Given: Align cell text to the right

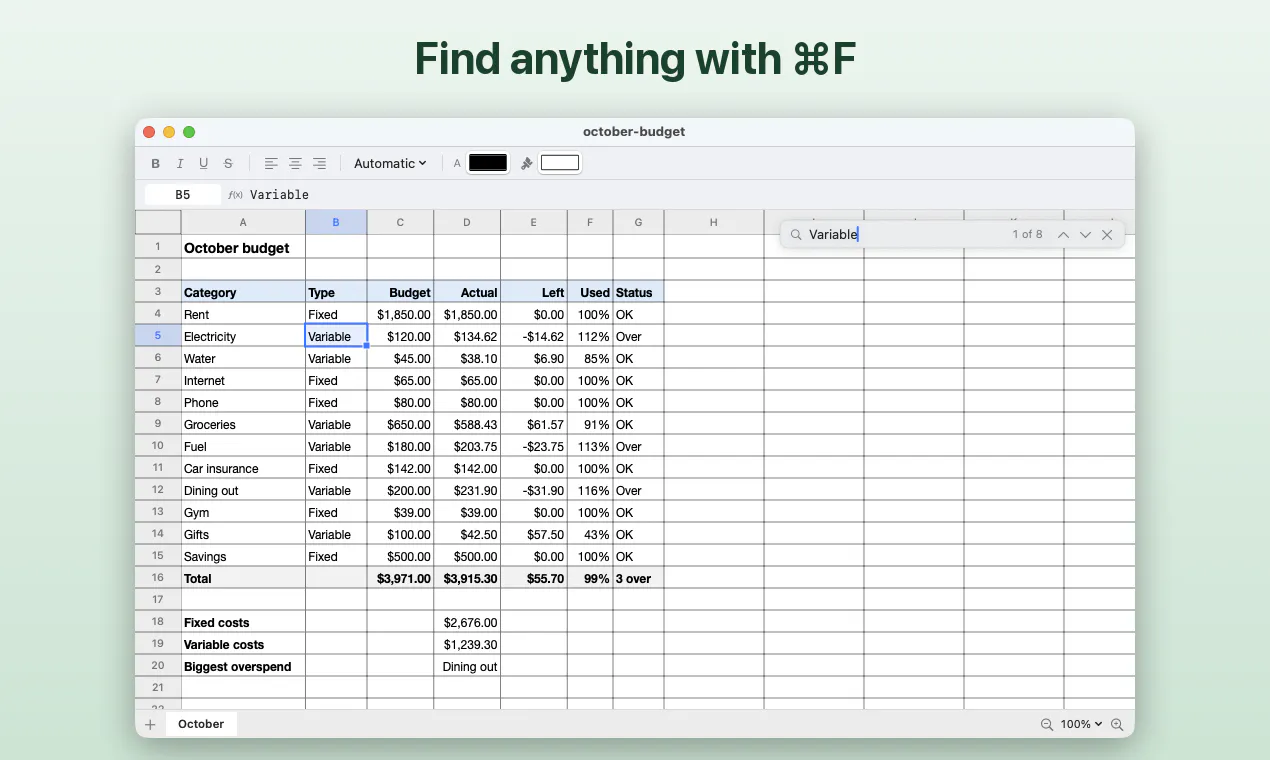Looking at the screenshot, I should click(319, 163).
